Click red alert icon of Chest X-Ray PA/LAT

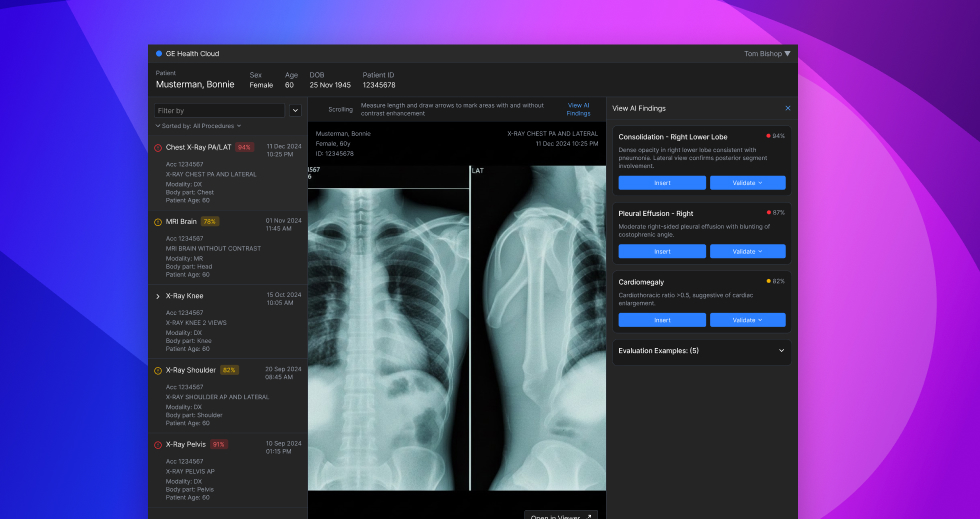coord(158,148)
